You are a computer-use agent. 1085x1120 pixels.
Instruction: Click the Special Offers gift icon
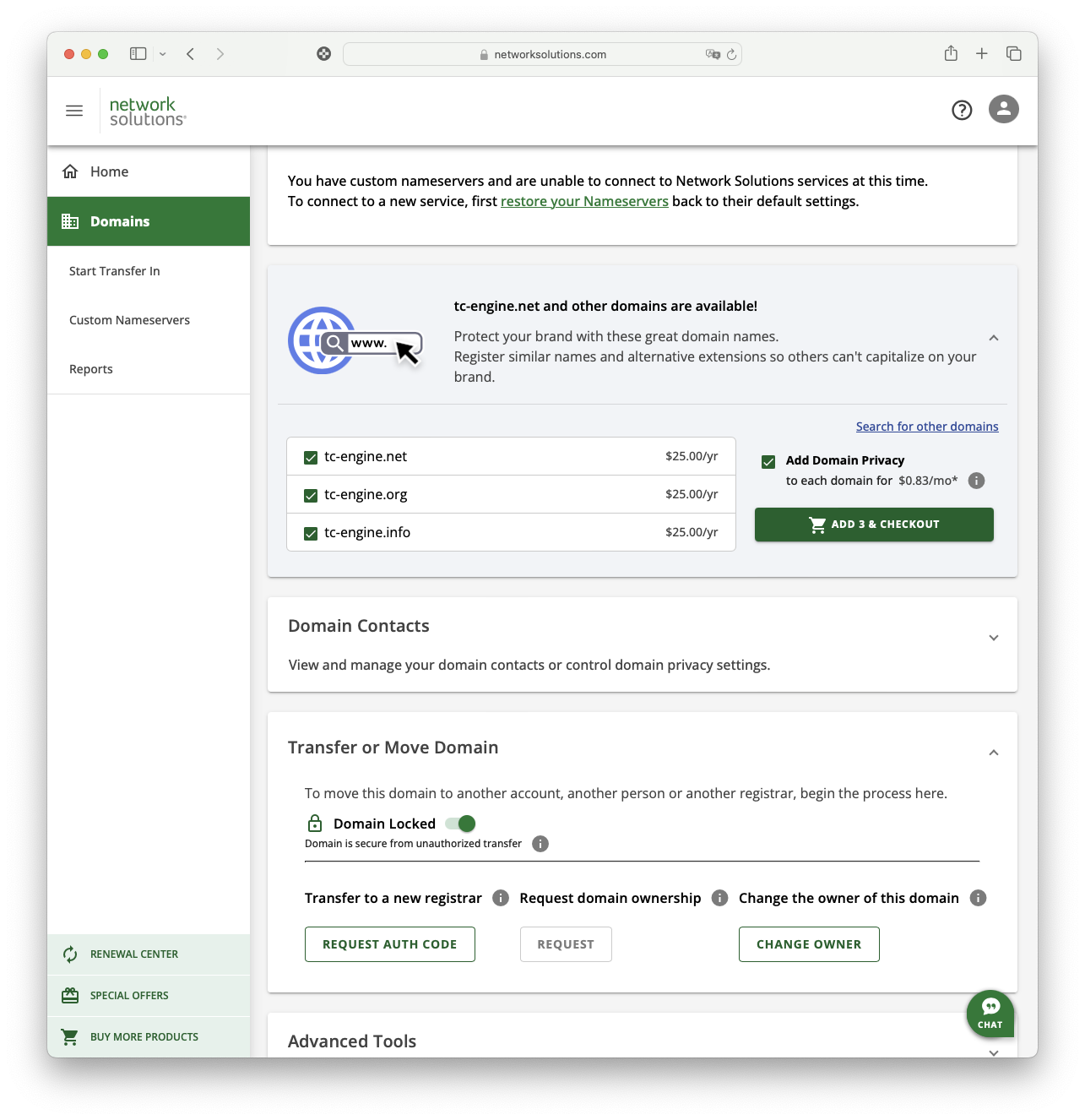(70, 996)
